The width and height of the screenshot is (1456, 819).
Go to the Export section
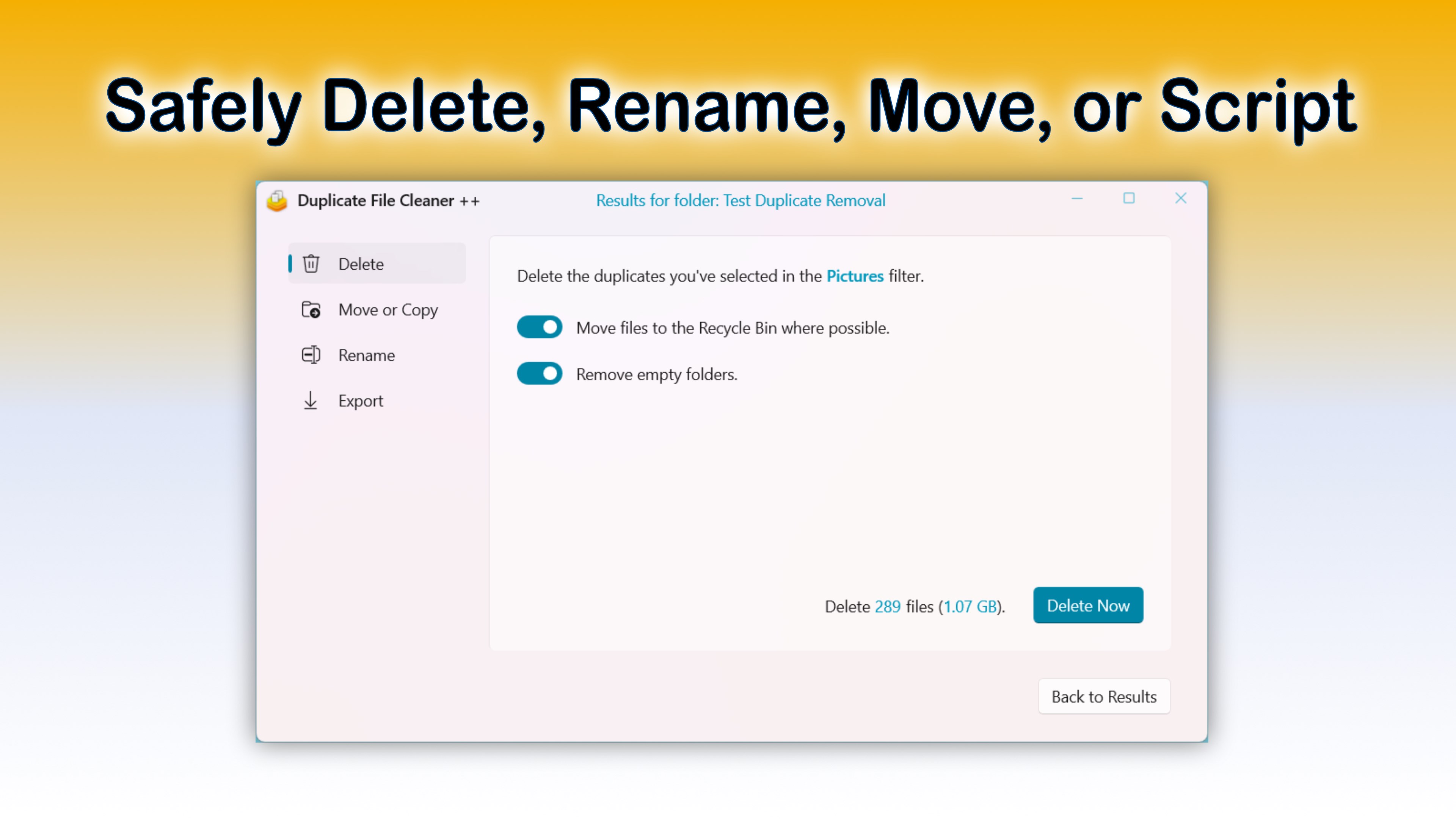(361, 401)
